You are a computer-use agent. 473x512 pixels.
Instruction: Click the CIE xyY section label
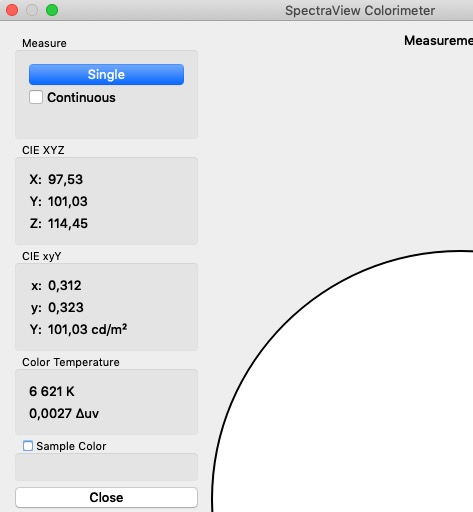pos(42,256)
